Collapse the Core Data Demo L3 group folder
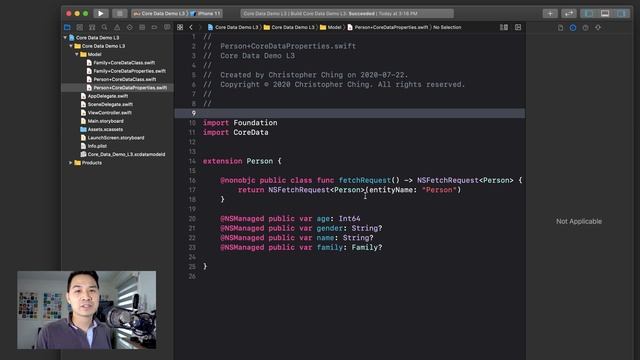The width and height of the screenshot is (640, 360). click(x=71, y=46)
